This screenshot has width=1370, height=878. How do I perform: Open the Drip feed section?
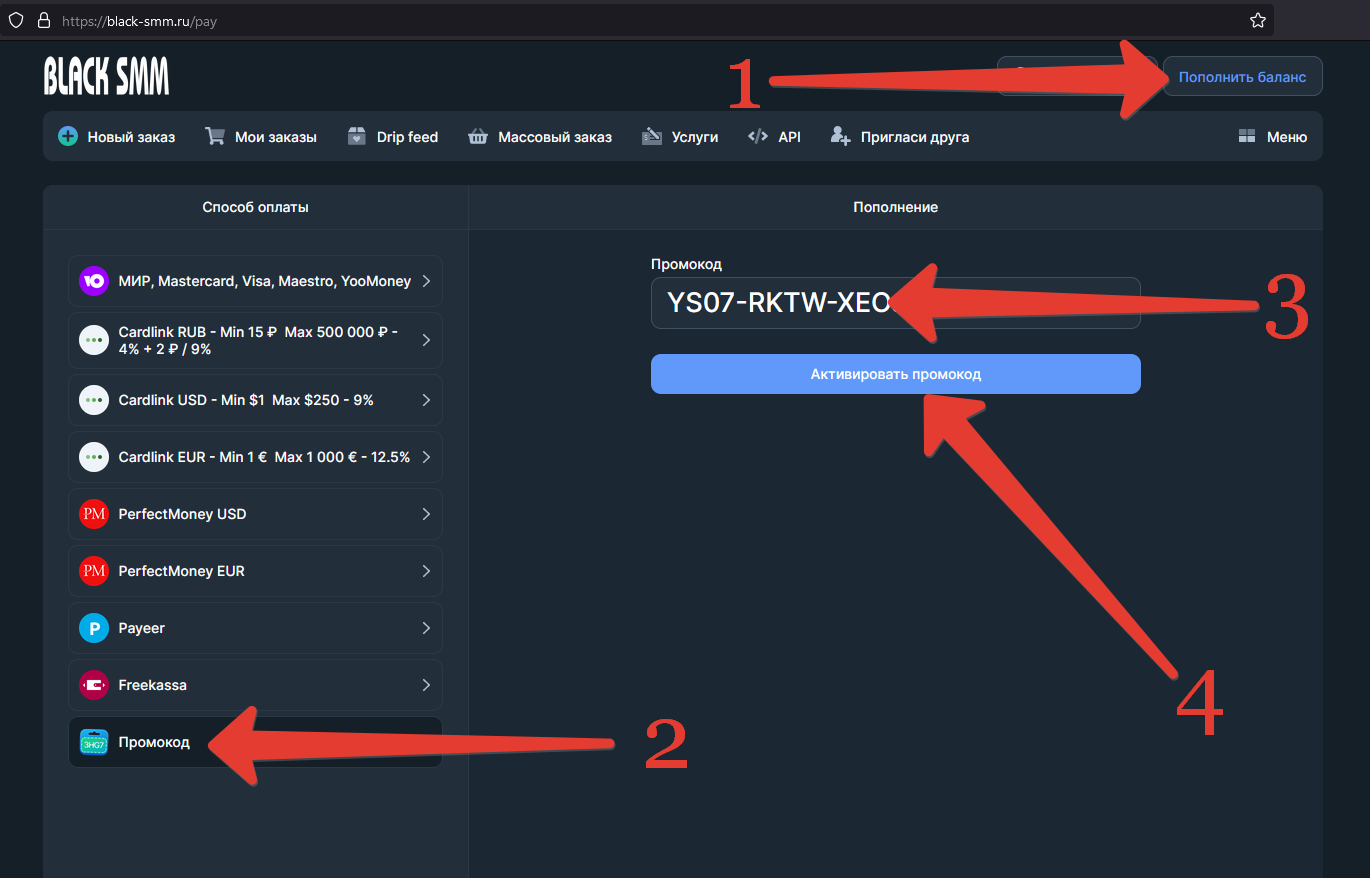(x=393, y=137)
